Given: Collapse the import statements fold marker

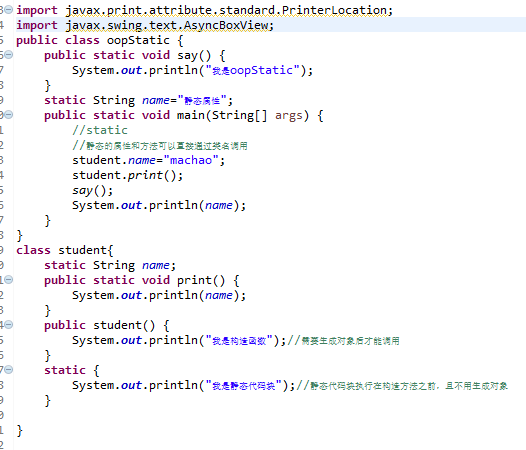Looking at the screenshot, I should pos(9,10).
